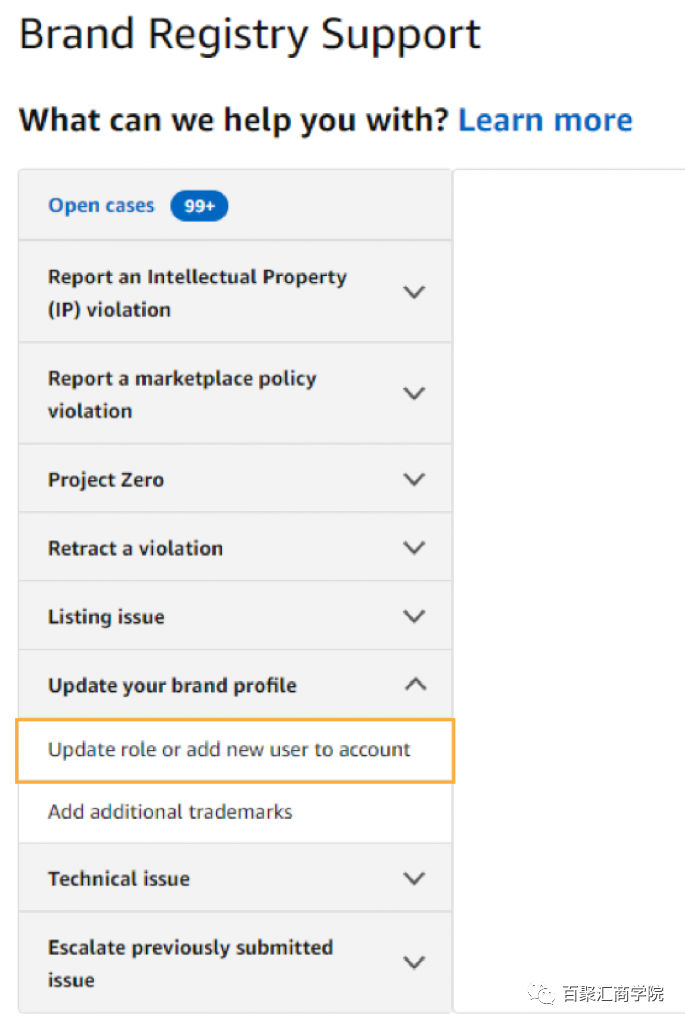Screen dimensions: 685x1024
Task: Click the Escalate previously submitted issue chevron
Action: click(x=414, y=963)
